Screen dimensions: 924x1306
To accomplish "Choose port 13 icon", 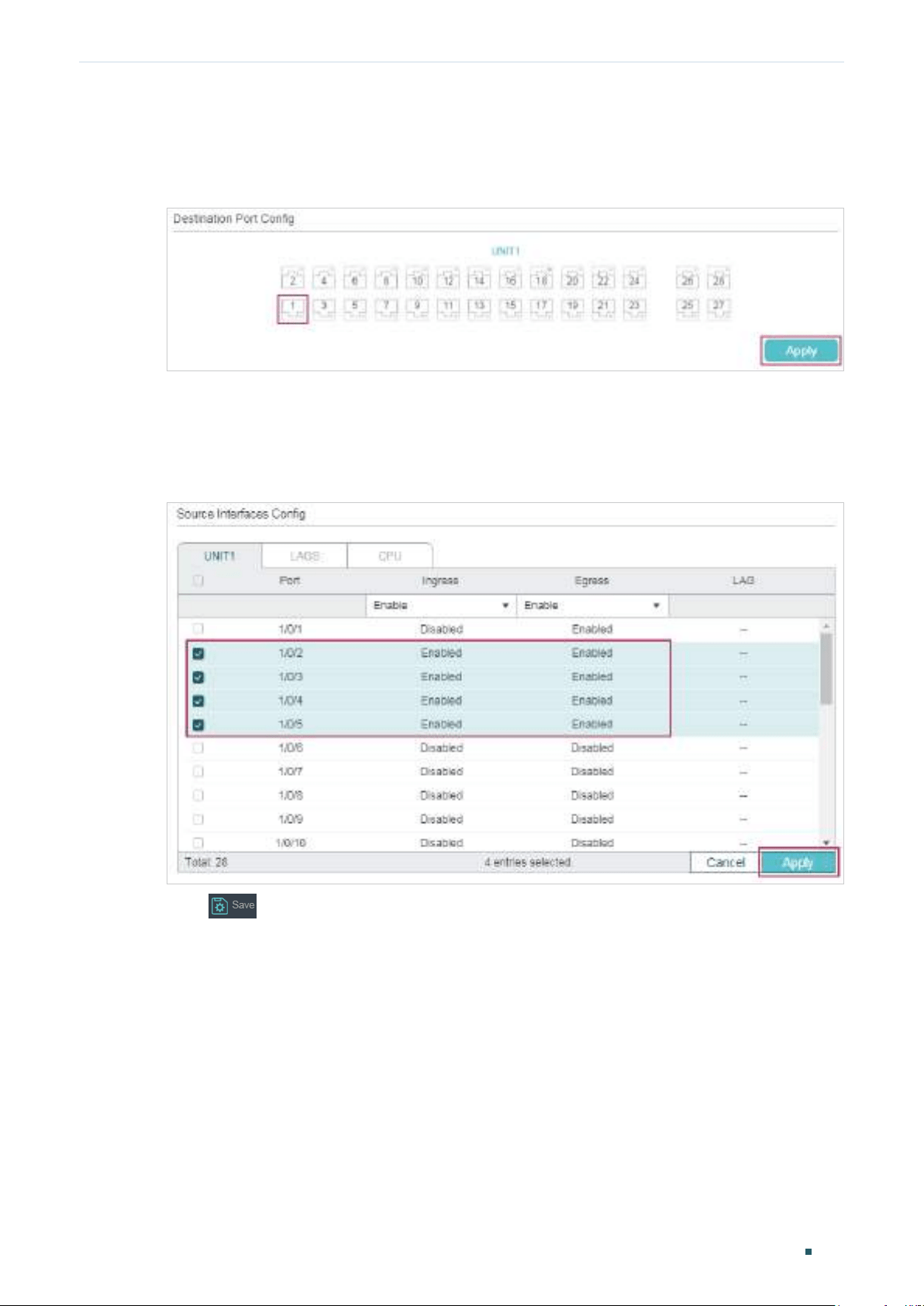I will [479, 308].
